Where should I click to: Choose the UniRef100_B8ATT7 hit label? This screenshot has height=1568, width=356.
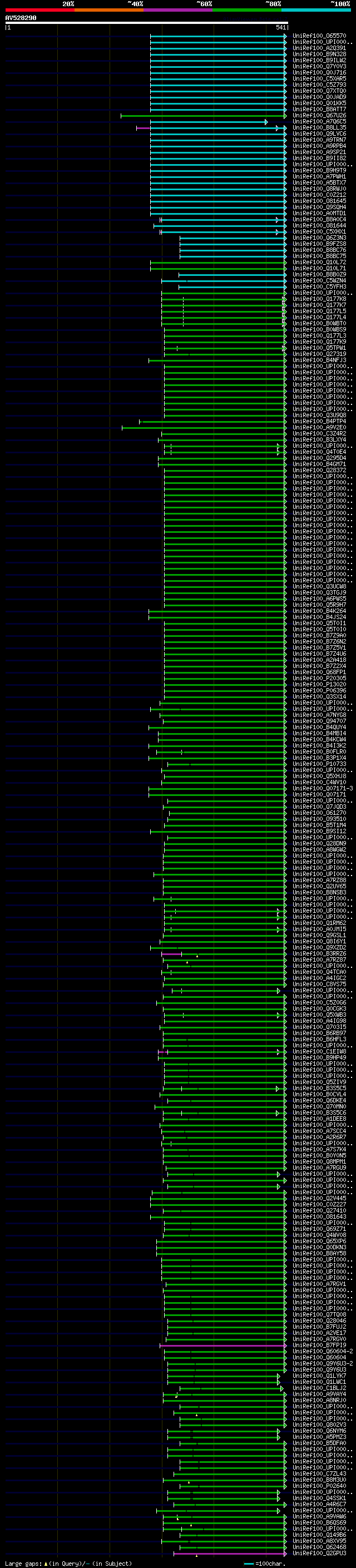pyautogui.click(x=319, y=110)
